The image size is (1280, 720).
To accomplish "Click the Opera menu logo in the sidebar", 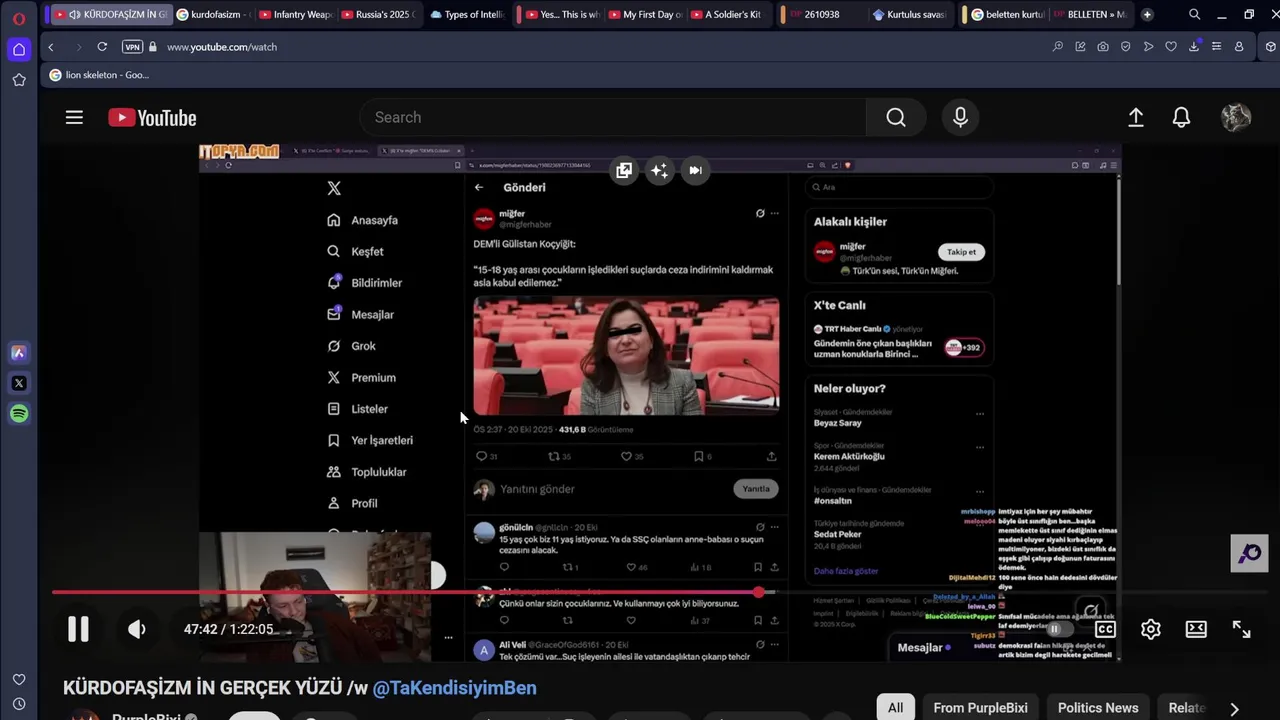I will [19, 18].
